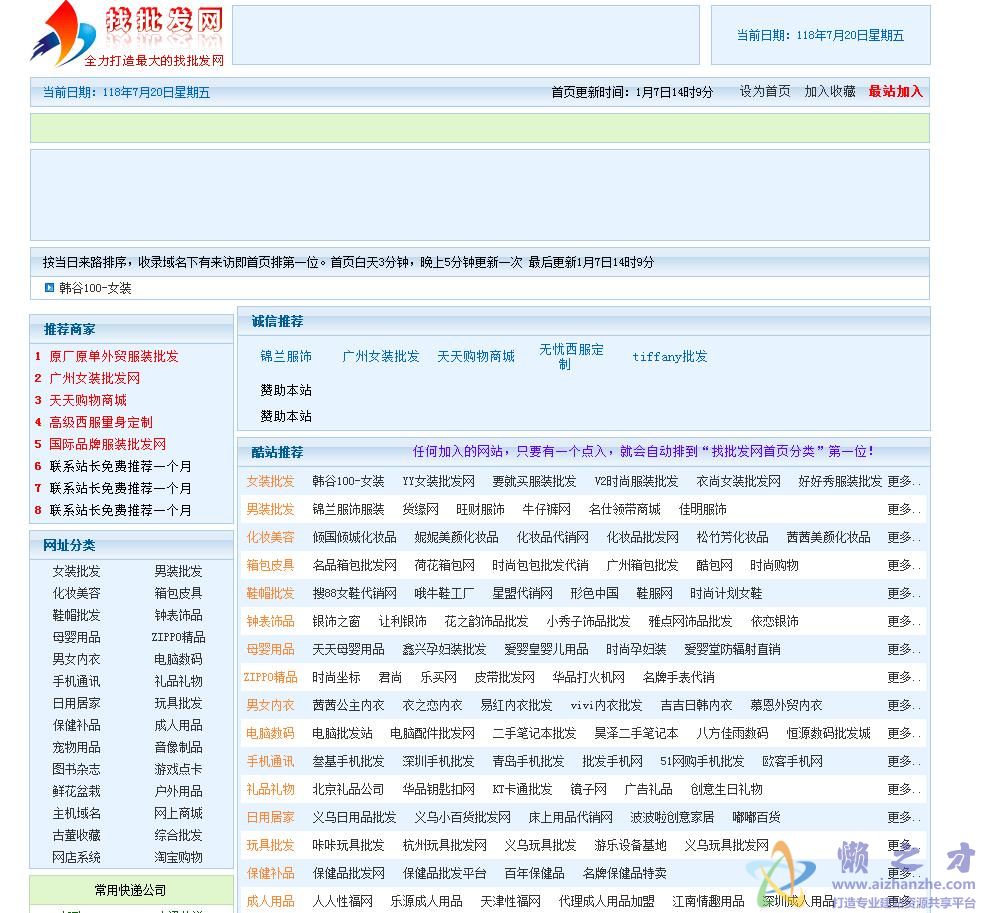Open 锦兰服饰 under 诚信推荐
This screenshot has width=985, height=913.
(x=286, y=356)
